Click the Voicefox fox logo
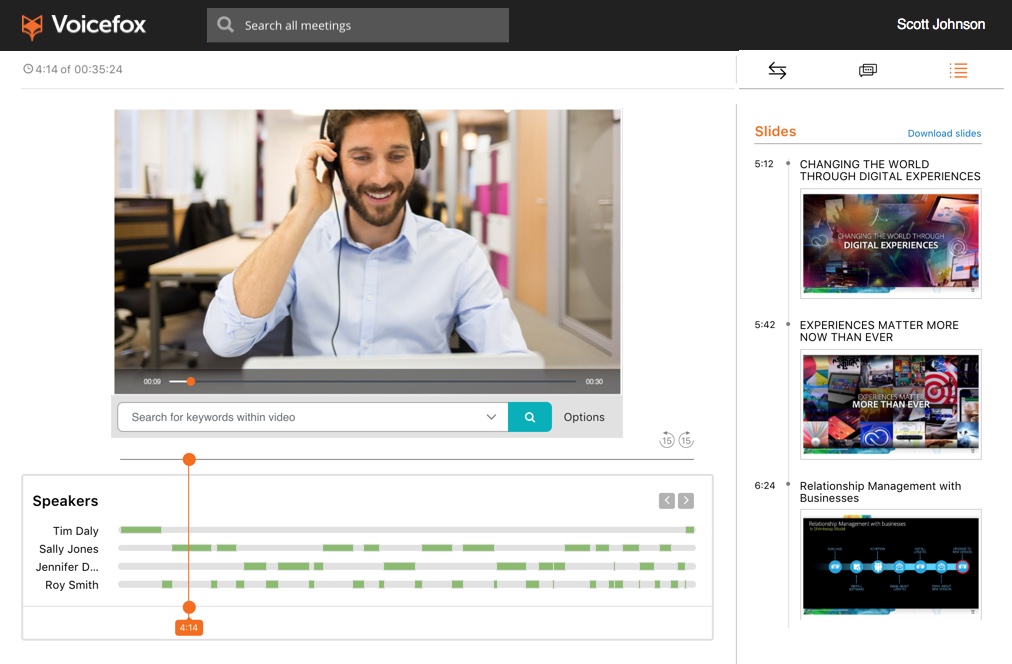This screenshot has width=1012, height=664. point(33,26)
